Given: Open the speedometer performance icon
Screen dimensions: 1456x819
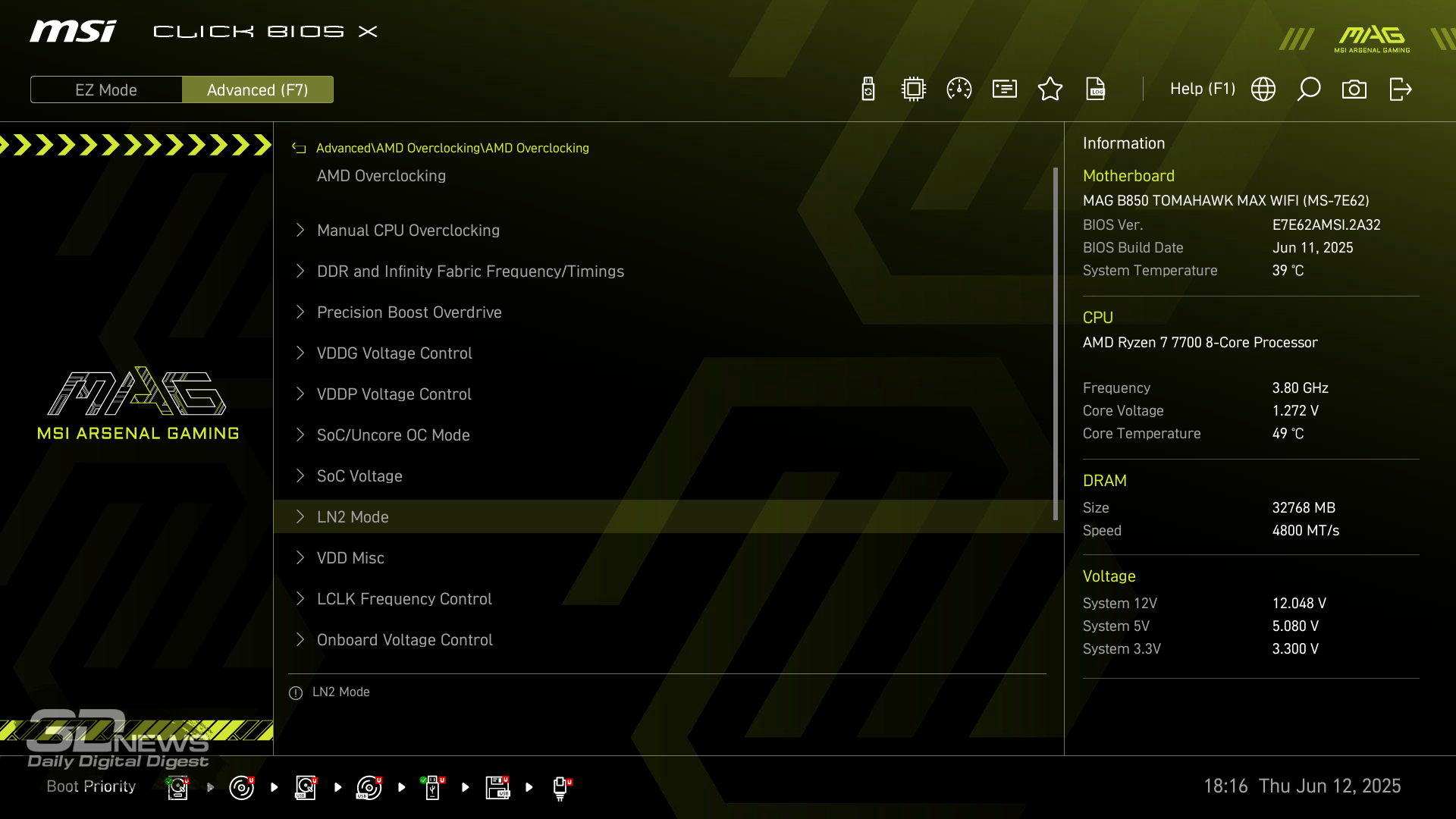Looking at the screenshot, I should click(959, 89).
